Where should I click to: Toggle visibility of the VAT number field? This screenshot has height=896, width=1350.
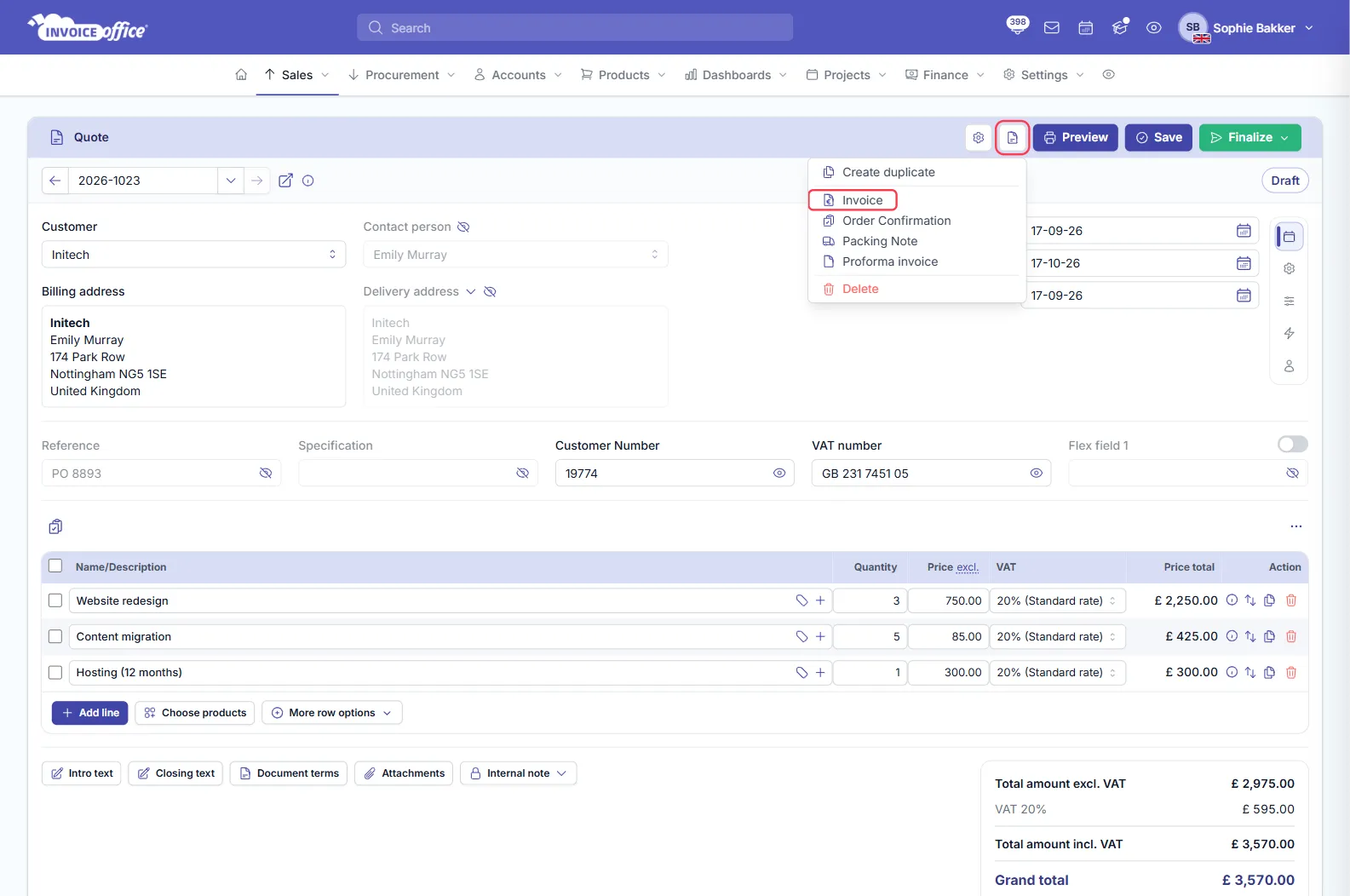(x=1037, y=473)
